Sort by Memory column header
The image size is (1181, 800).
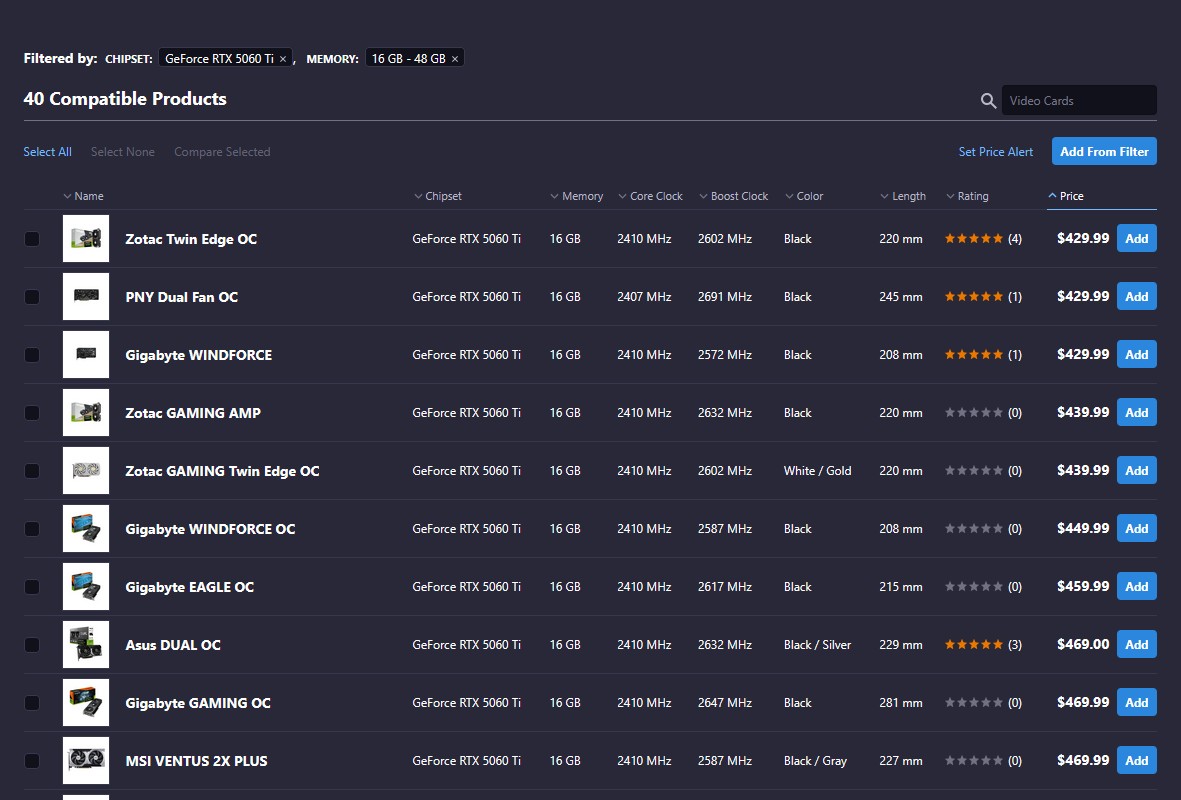577,196
